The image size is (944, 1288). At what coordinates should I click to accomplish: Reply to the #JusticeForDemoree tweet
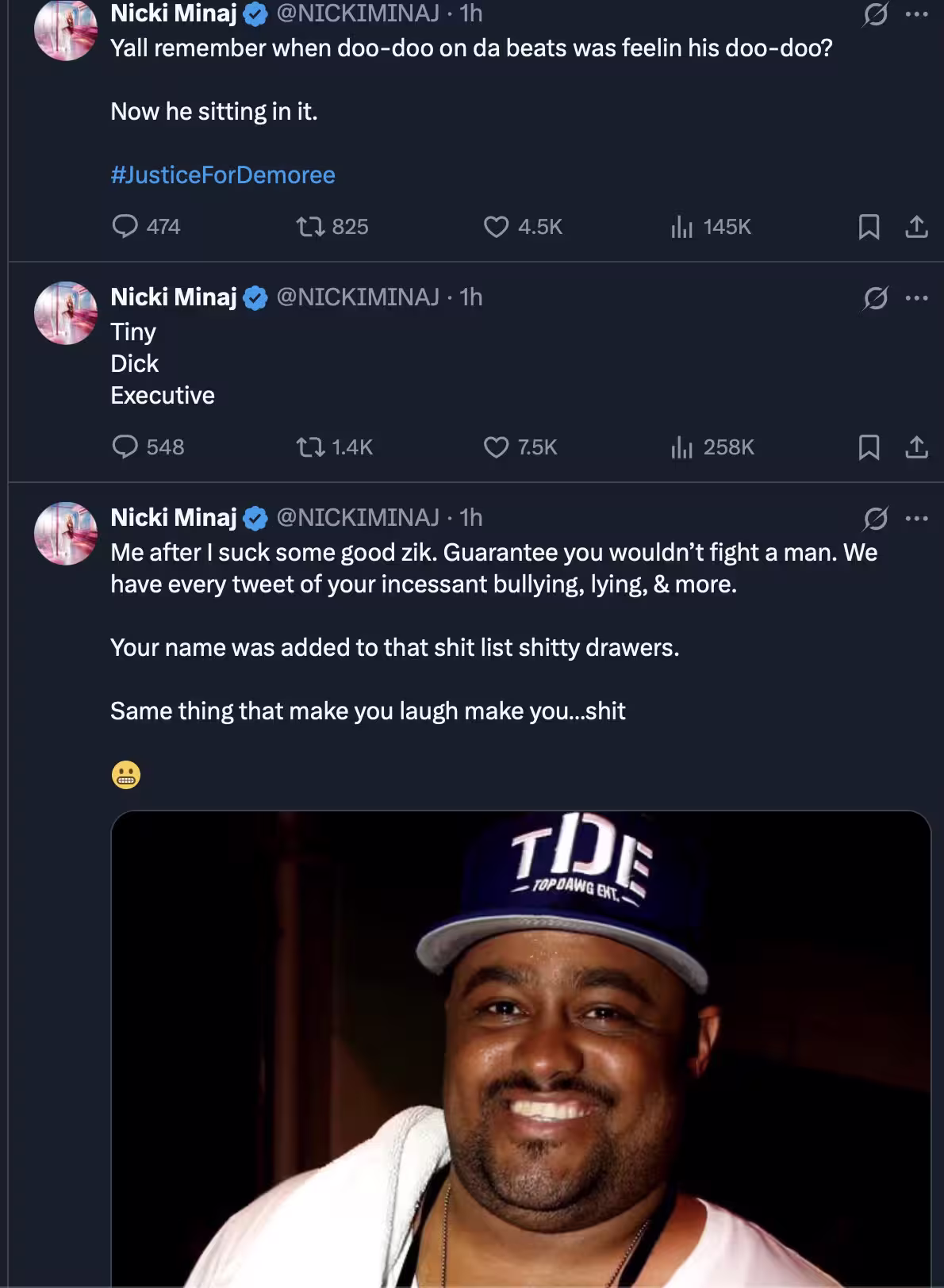(x=146, y=227)
